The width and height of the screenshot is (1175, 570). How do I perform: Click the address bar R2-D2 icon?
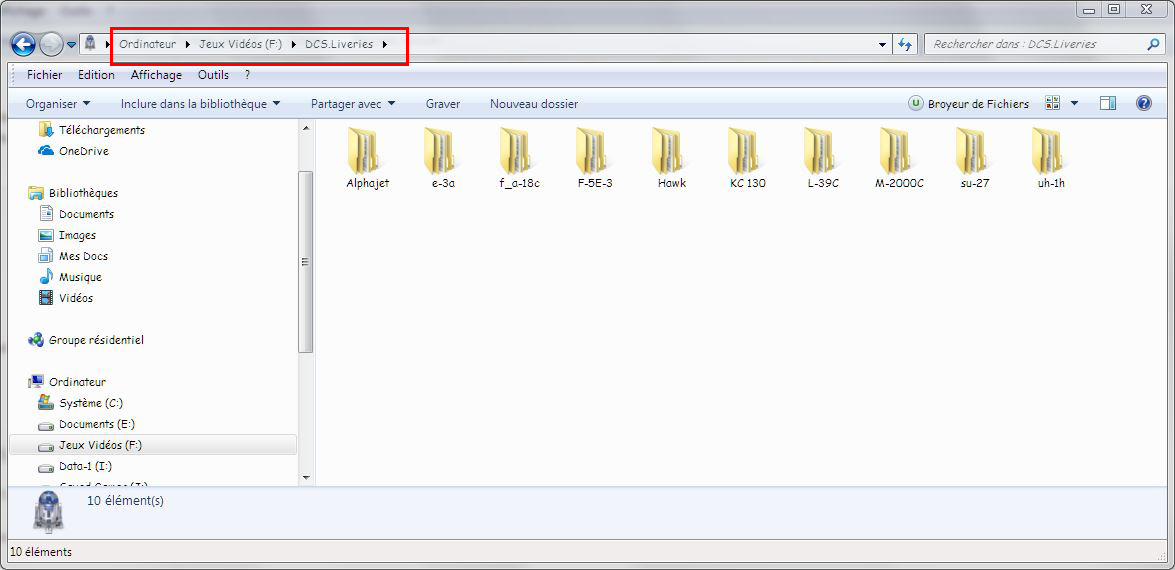[90, 43]
